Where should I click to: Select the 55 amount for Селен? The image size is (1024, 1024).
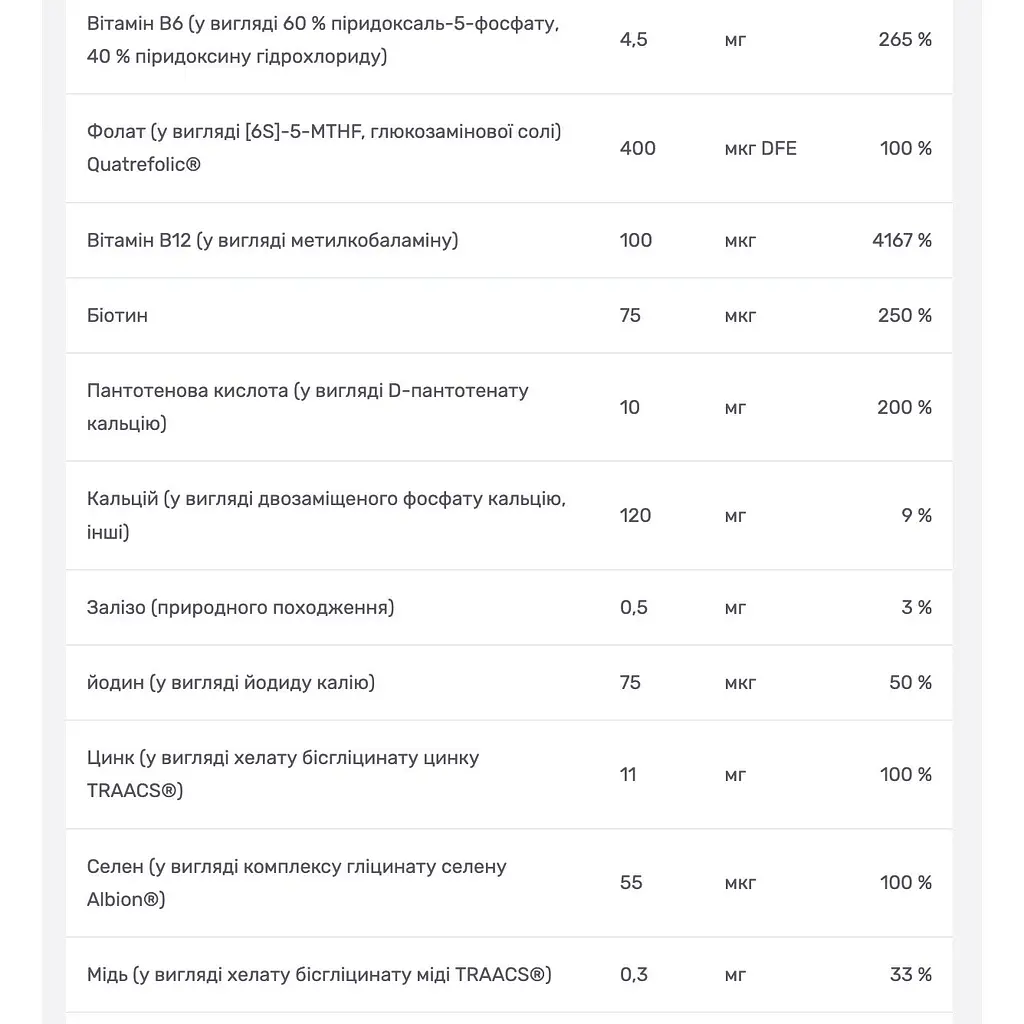tap(631, 883)
